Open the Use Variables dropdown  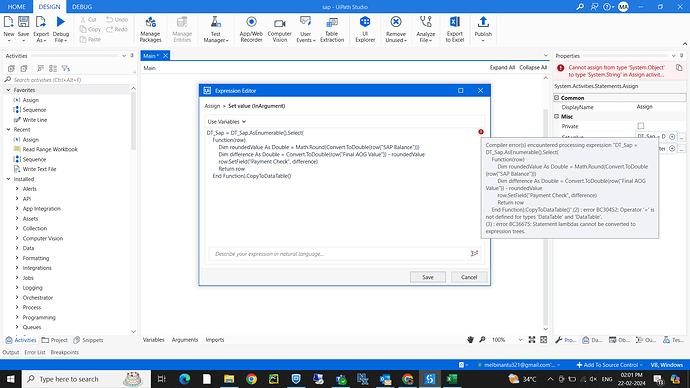pos(227,121)
